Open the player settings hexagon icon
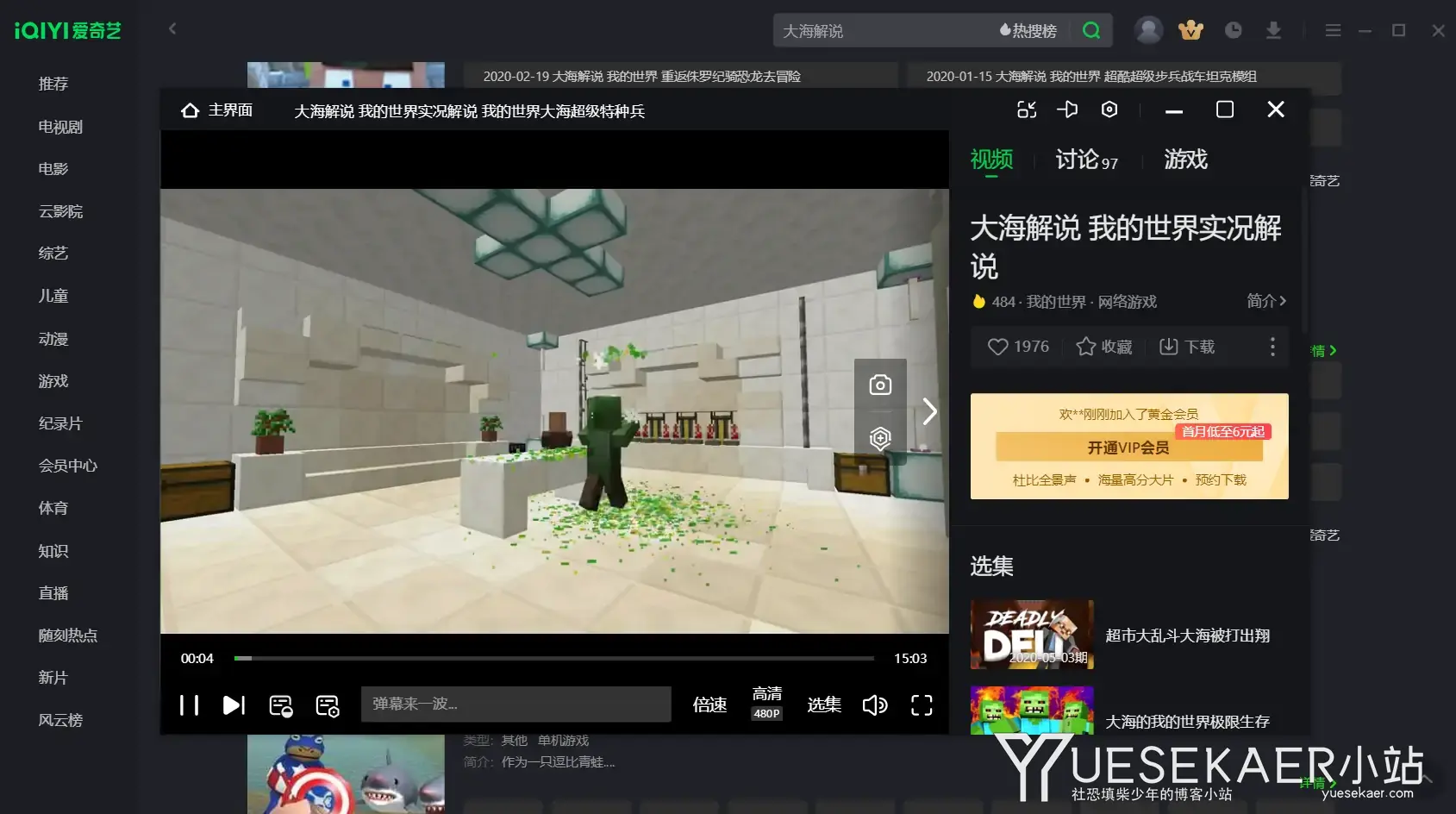The height and width of the screenshot is (814, 1456). tap(1109, 110)
